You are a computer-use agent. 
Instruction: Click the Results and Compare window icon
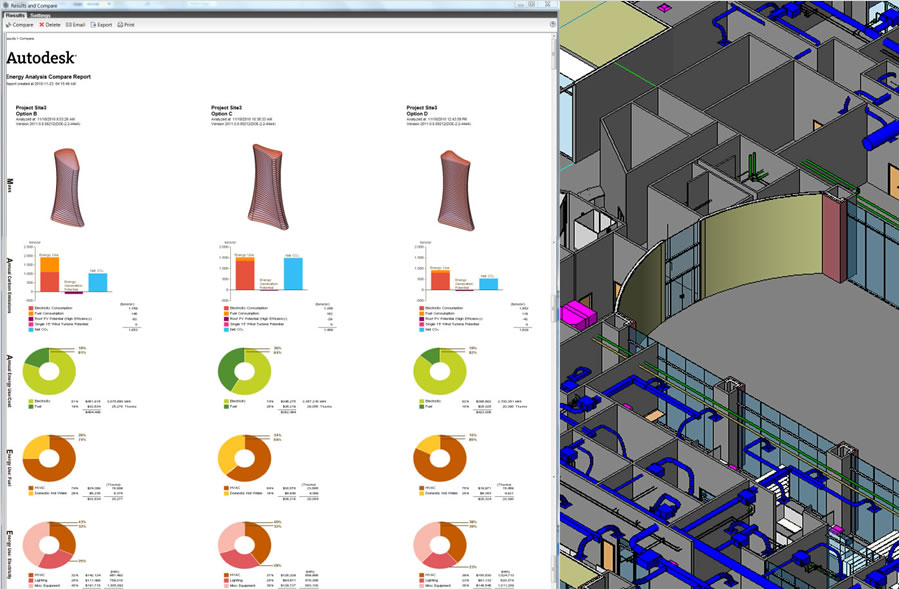click(6, 5)
